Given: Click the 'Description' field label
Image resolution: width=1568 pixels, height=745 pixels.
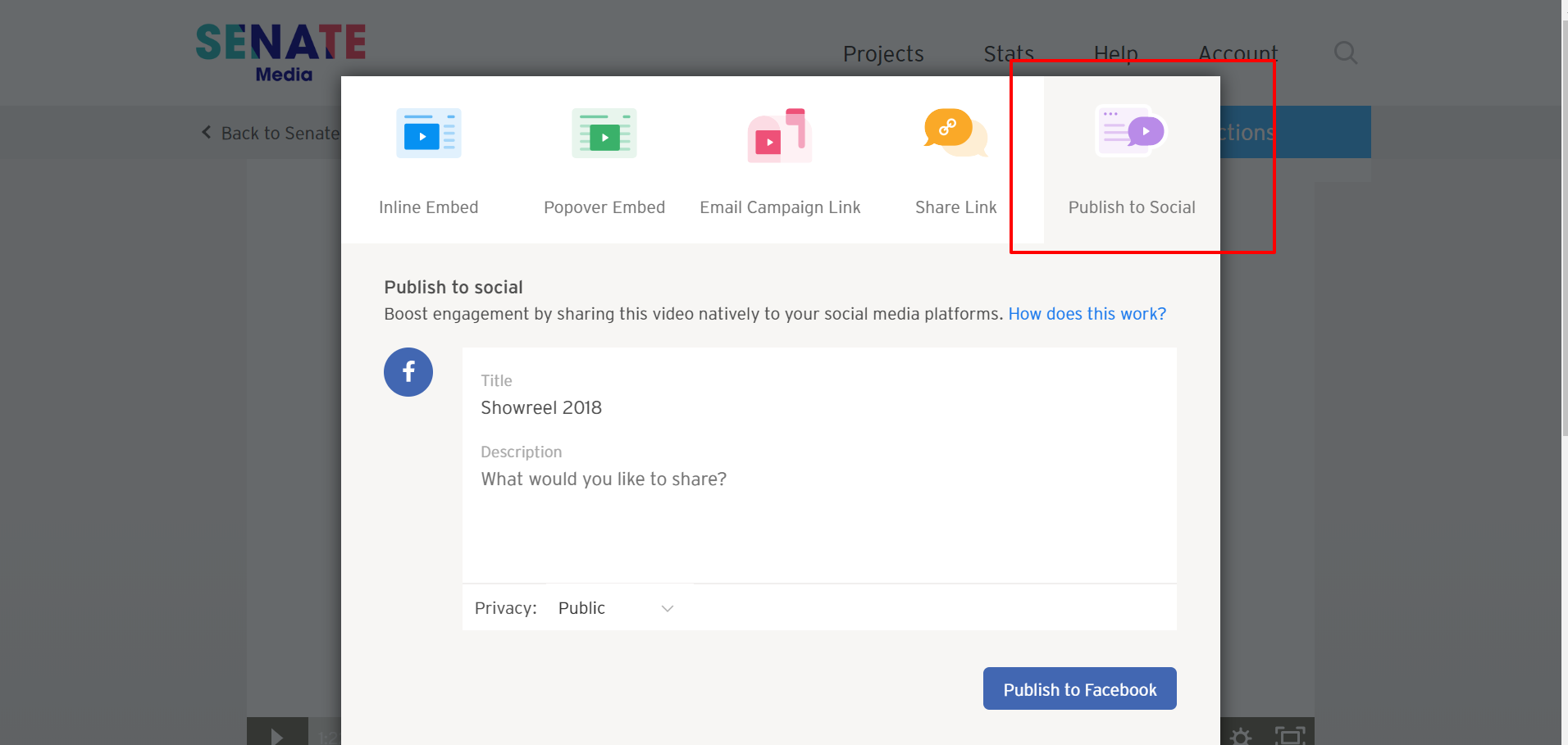Looking at the screenshot, I should (522, 452).
